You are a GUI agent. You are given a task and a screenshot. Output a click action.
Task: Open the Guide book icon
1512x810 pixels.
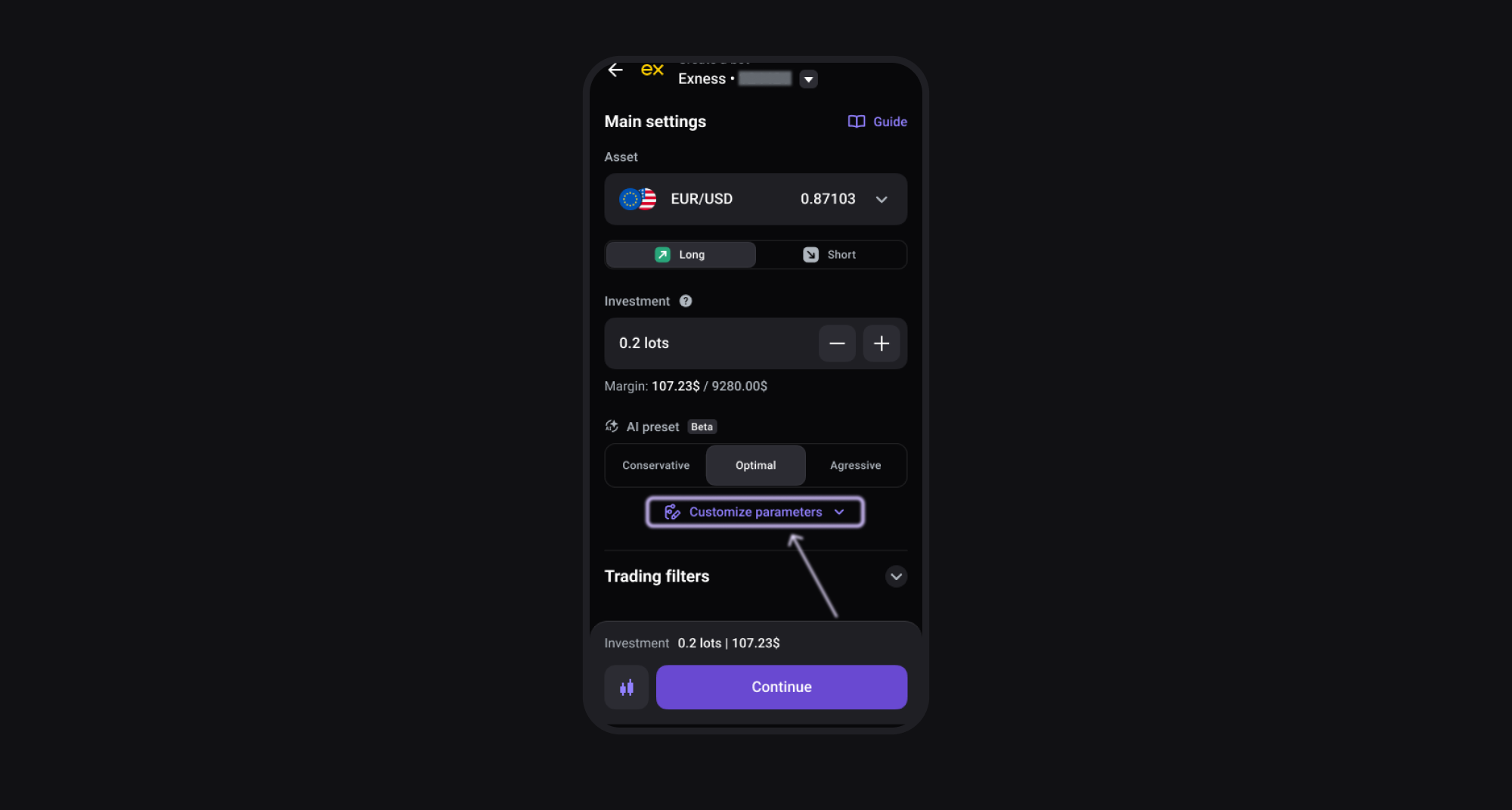click(856, 122)
